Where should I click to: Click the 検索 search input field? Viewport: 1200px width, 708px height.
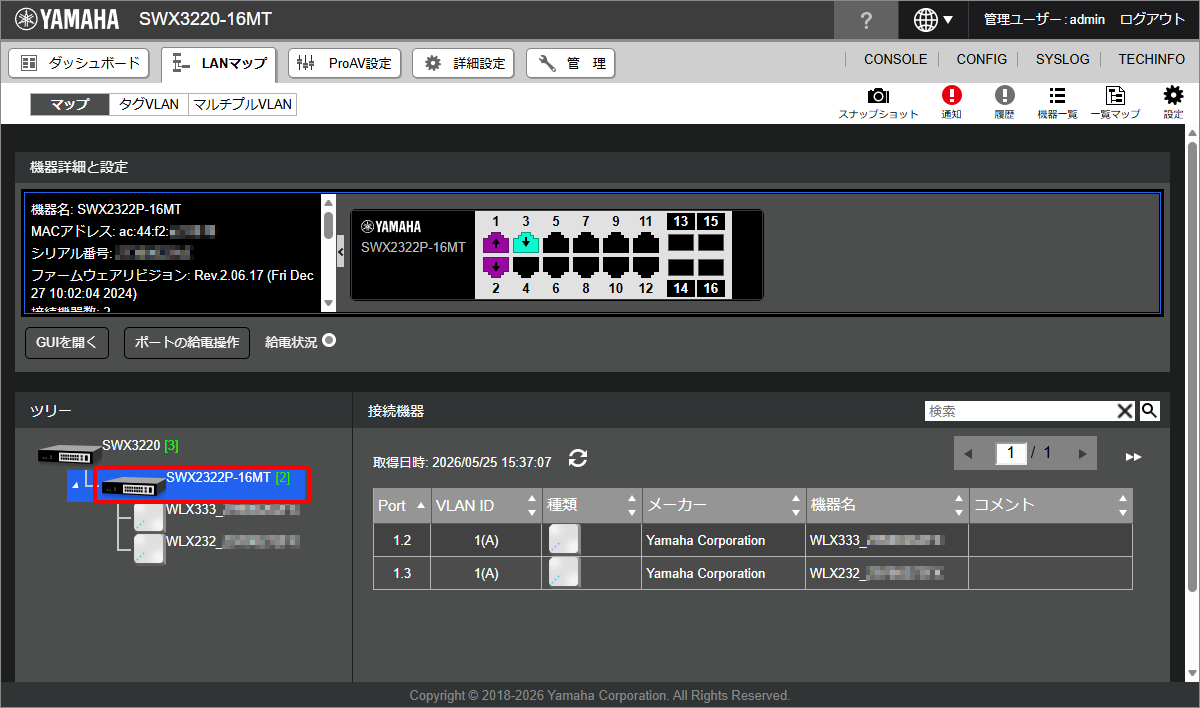(1020, 410)
